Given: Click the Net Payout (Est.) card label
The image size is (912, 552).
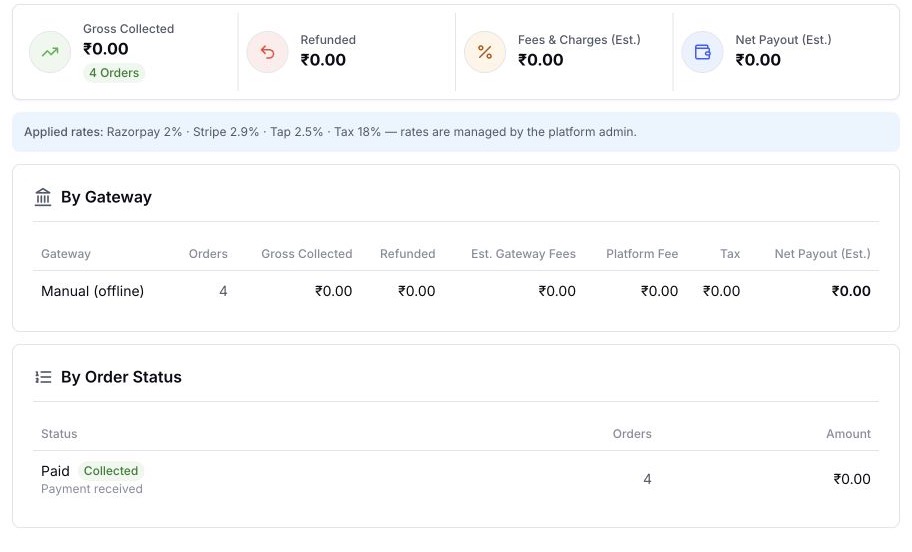Looking at the screenshot, I should [x=783, y=40].
